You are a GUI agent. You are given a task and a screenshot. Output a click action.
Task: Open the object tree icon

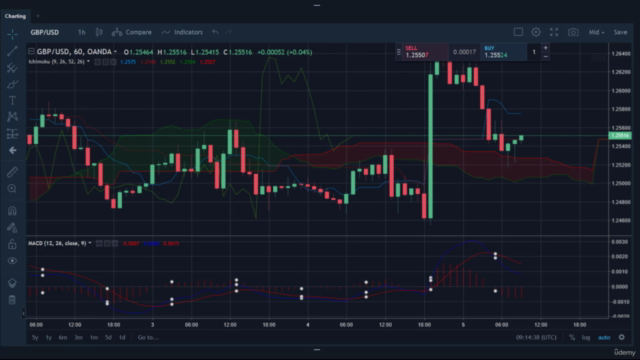(12, 283)
